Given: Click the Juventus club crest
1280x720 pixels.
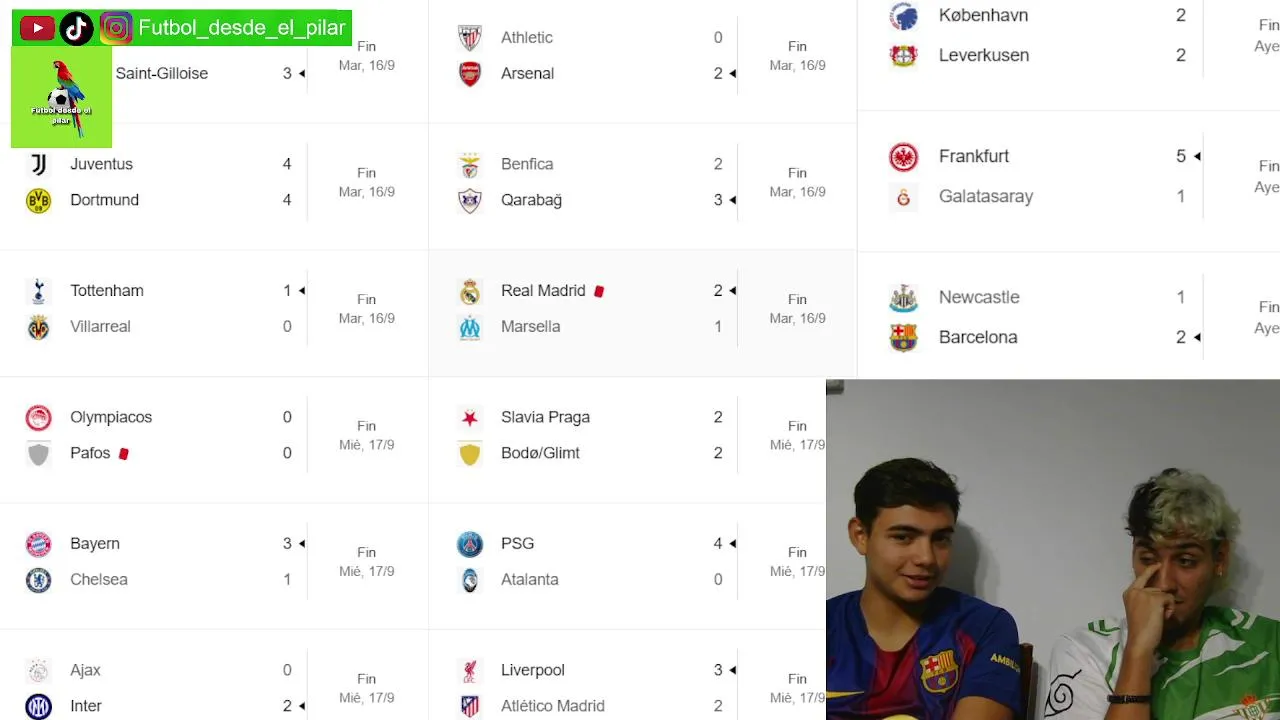Looking at the screenshot, I should tap(38, 164).
